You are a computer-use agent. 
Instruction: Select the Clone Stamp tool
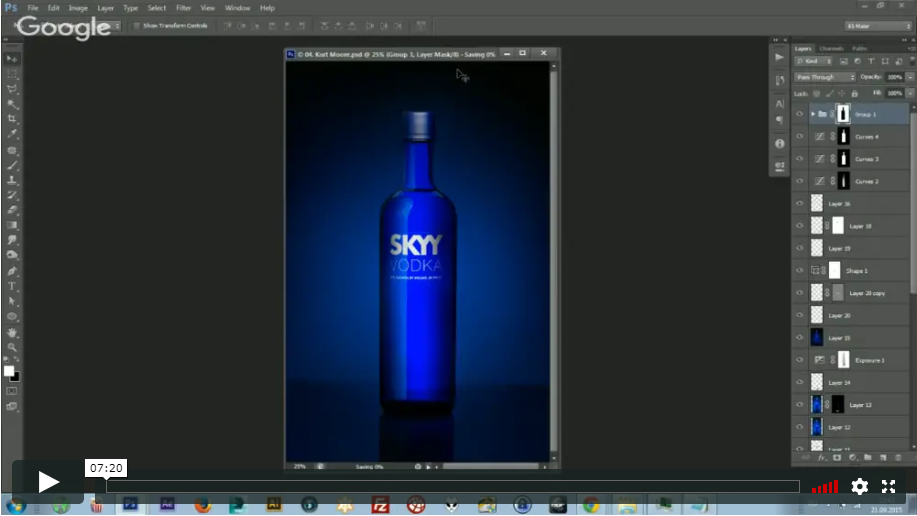click(12, 180)
